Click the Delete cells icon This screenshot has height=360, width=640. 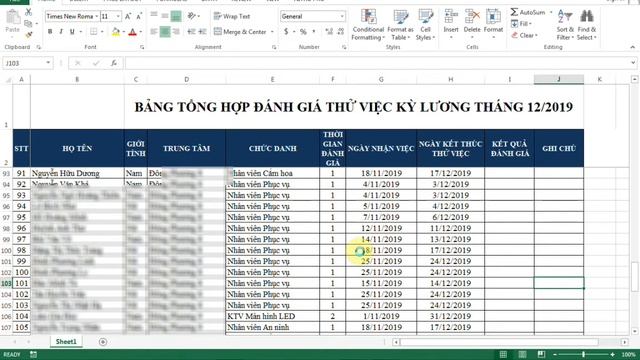[472, 17]
